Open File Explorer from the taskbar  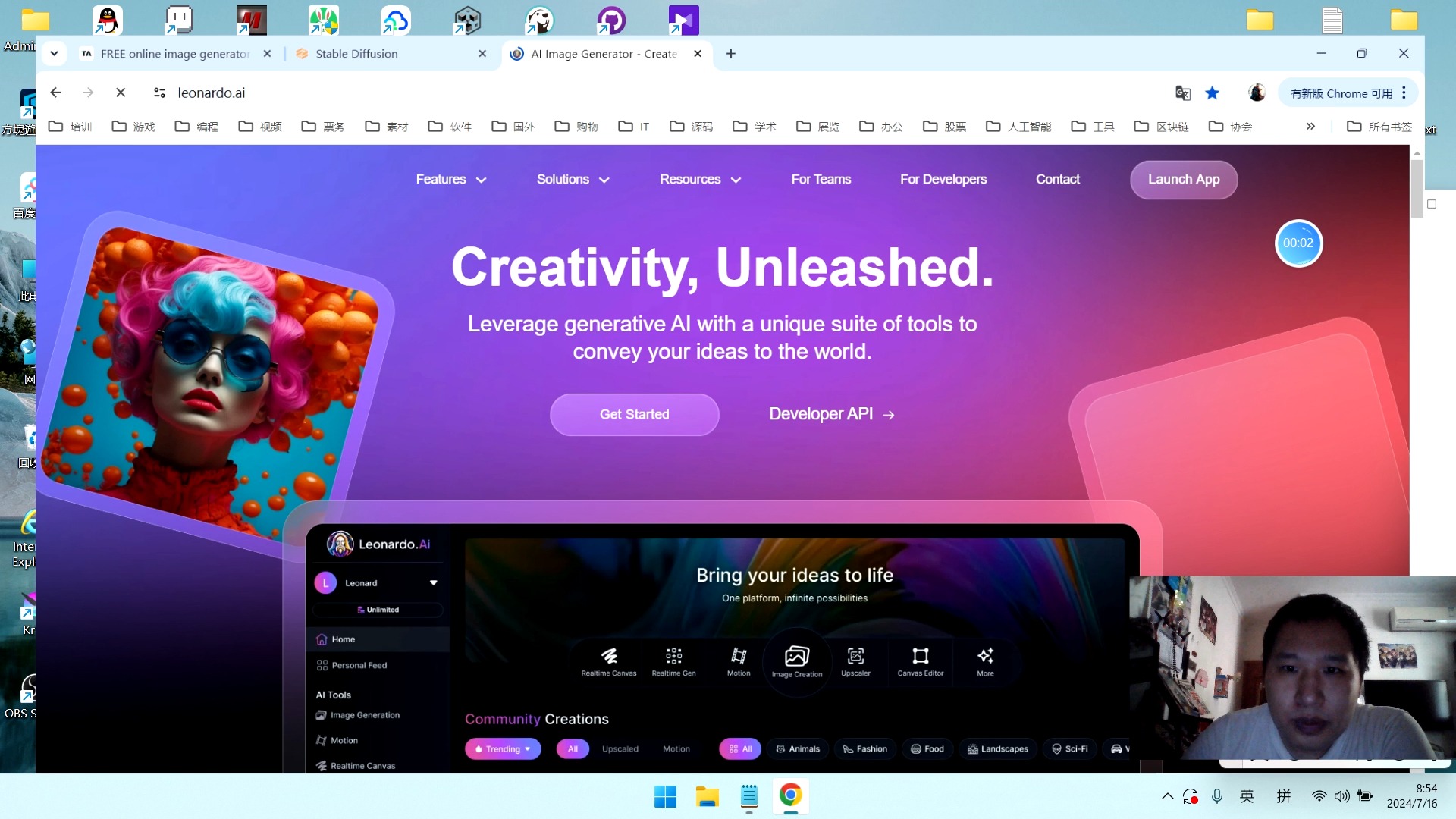tap(707, 796)
